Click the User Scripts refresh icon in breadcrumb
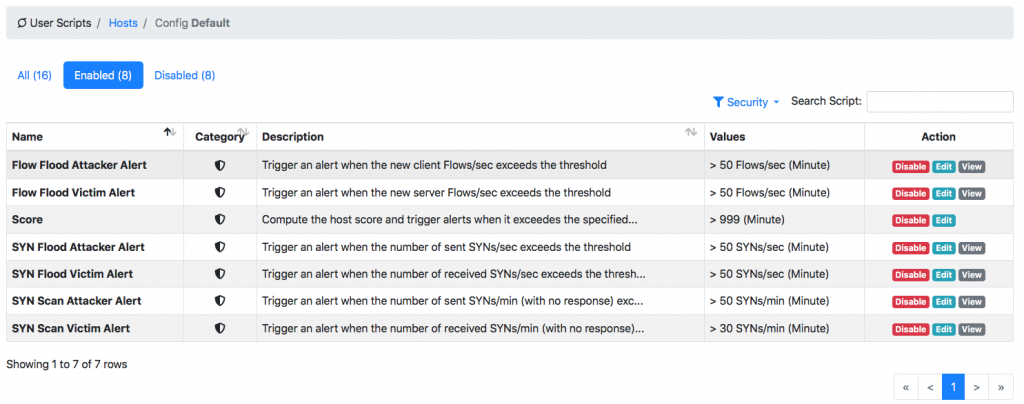Screen dimensions: 1024x404 22,23
